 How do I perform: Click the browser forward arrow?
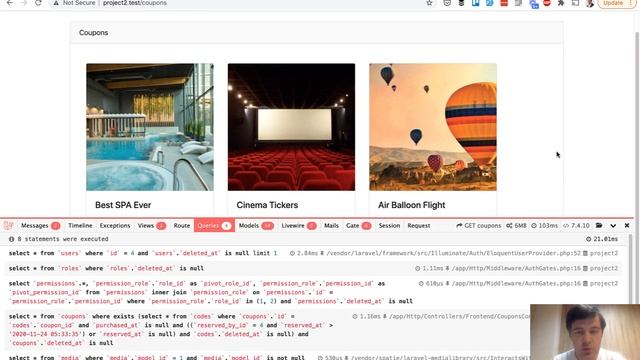click(x=24, y=3)
